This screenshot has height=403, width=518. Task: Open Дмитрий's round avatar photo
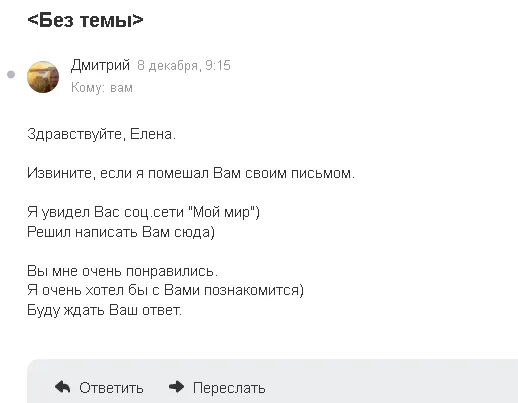[x=43, y=77]
